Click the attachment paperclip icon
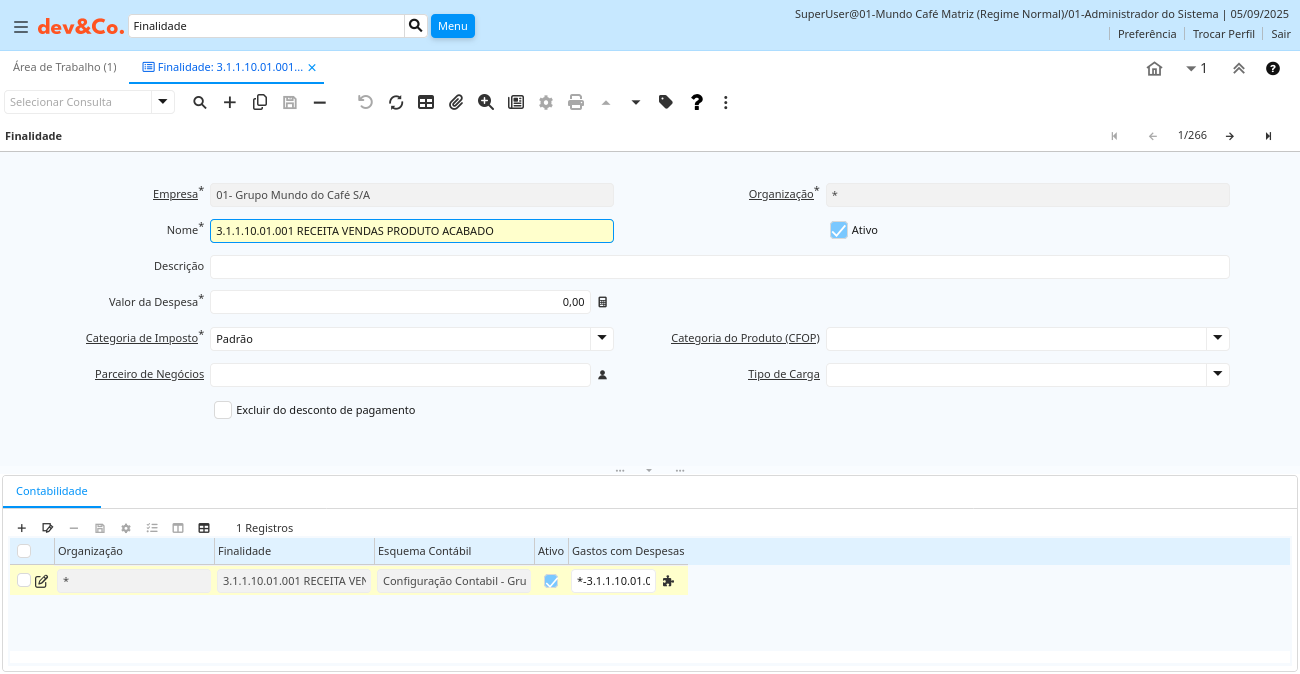The height and width of the screenshot is (674, 1300). [456, 102]
